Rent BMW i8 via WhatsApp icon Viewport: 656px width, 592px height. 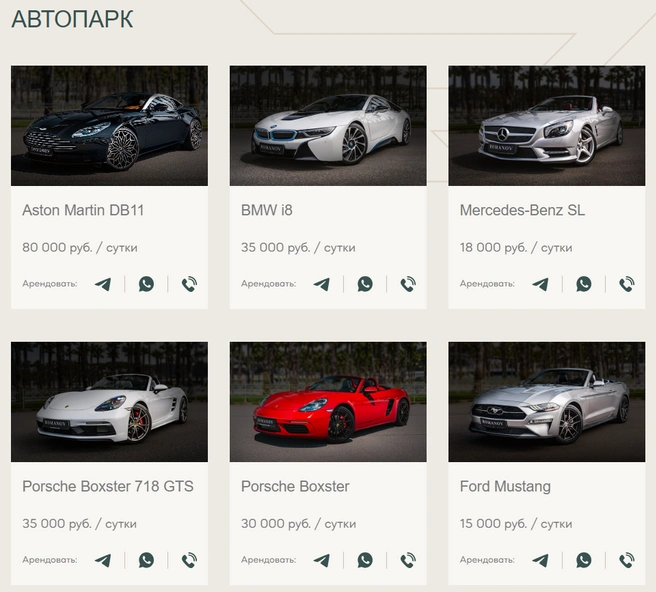point(365,284)
